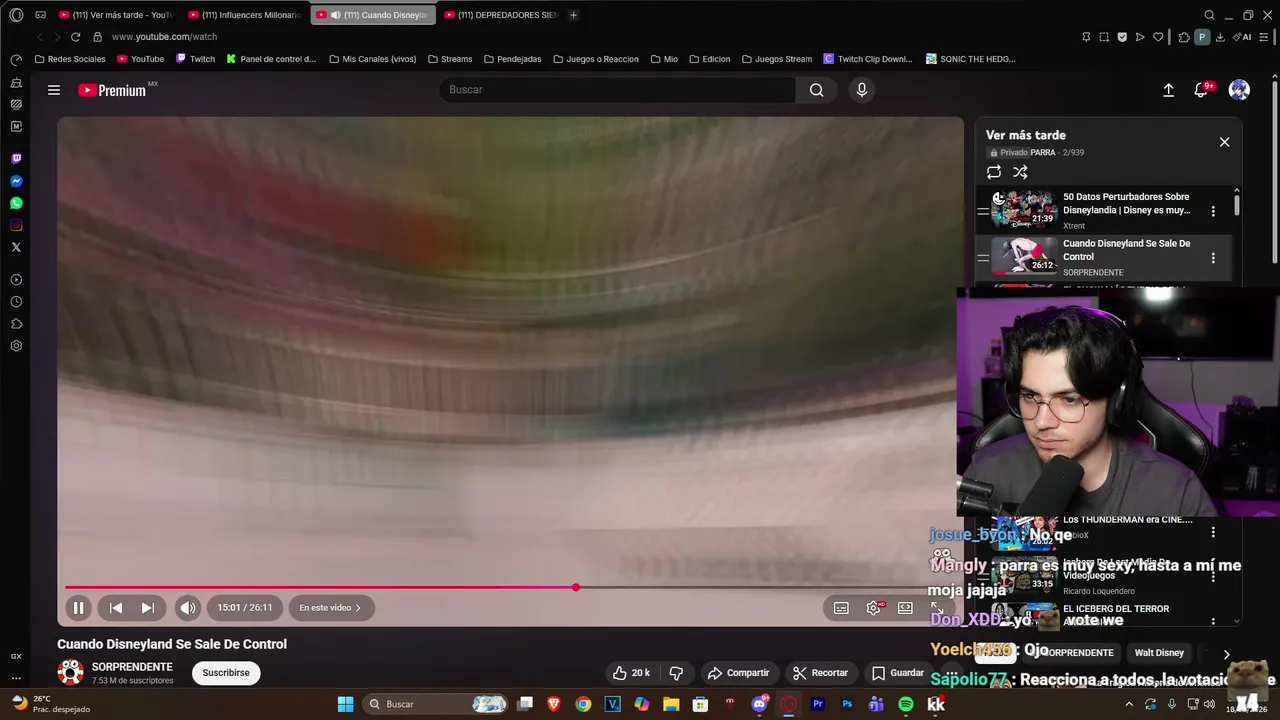The width and height of the screenshot is (1280, 720).
Task: Open X (Twitter) in the Opera sidebar
Action: pyautogui.click(x=16, y=247)
